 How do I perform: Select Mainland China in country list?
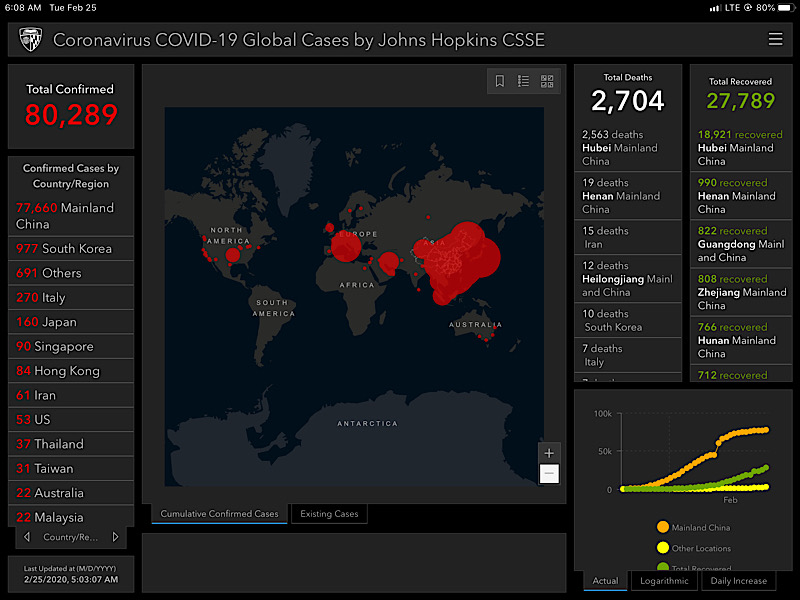click(71, 216)
